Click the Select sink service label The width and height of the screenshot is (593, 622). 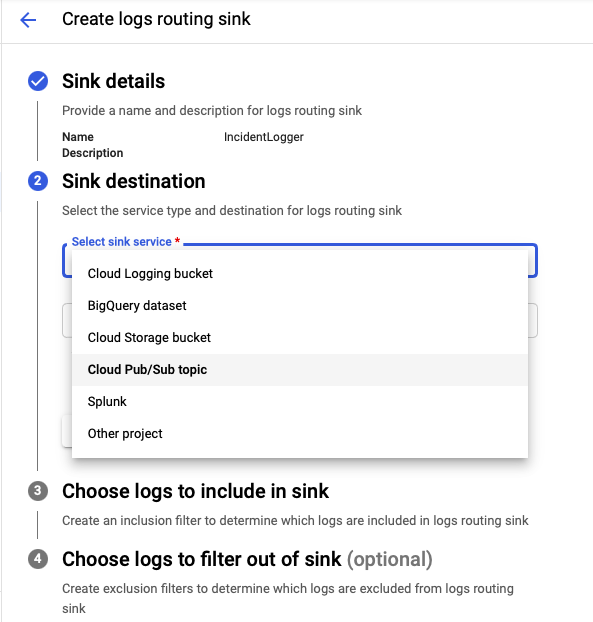tap(121, 242)
